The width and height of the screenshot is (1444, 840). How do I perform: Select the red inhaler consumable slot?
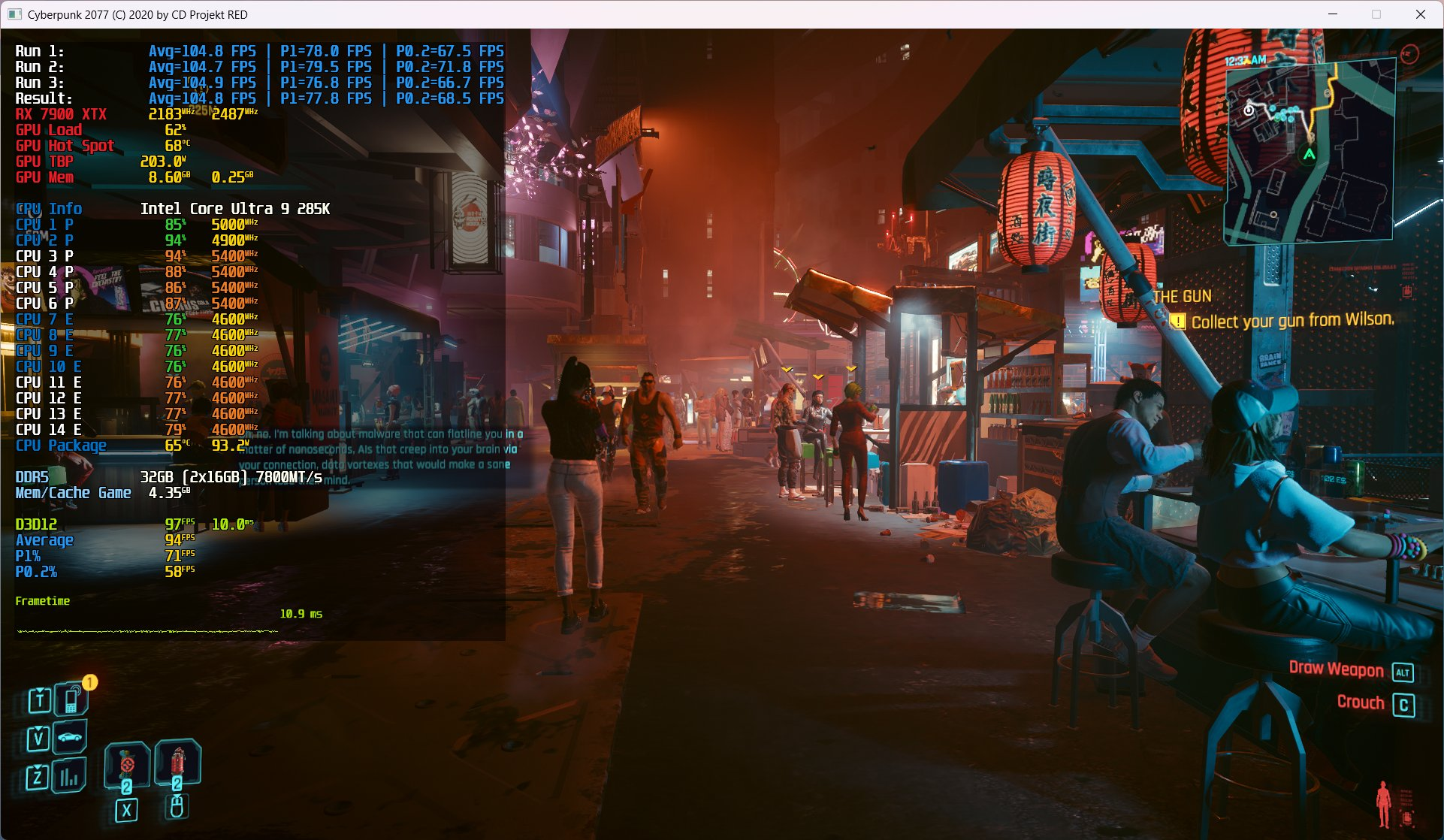[x=177, y=764]
